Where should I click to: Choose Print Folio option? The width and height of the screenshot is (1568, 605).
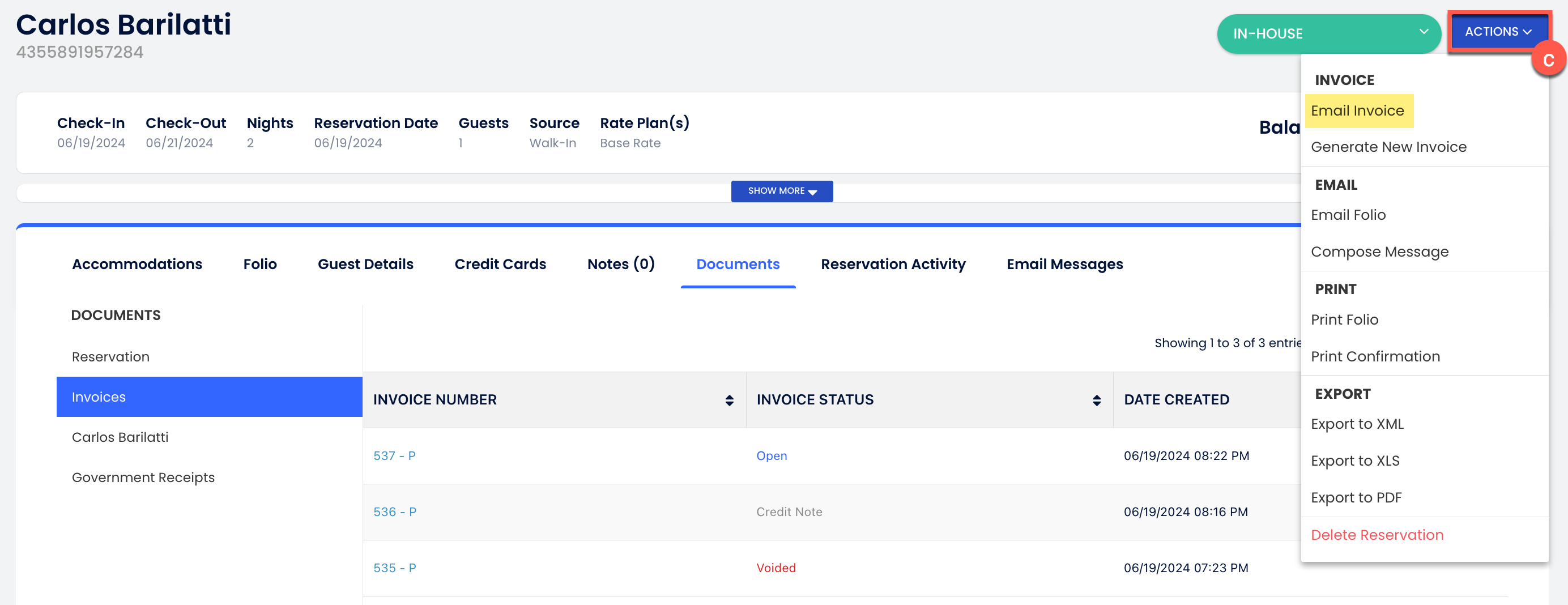point(1344,319)
